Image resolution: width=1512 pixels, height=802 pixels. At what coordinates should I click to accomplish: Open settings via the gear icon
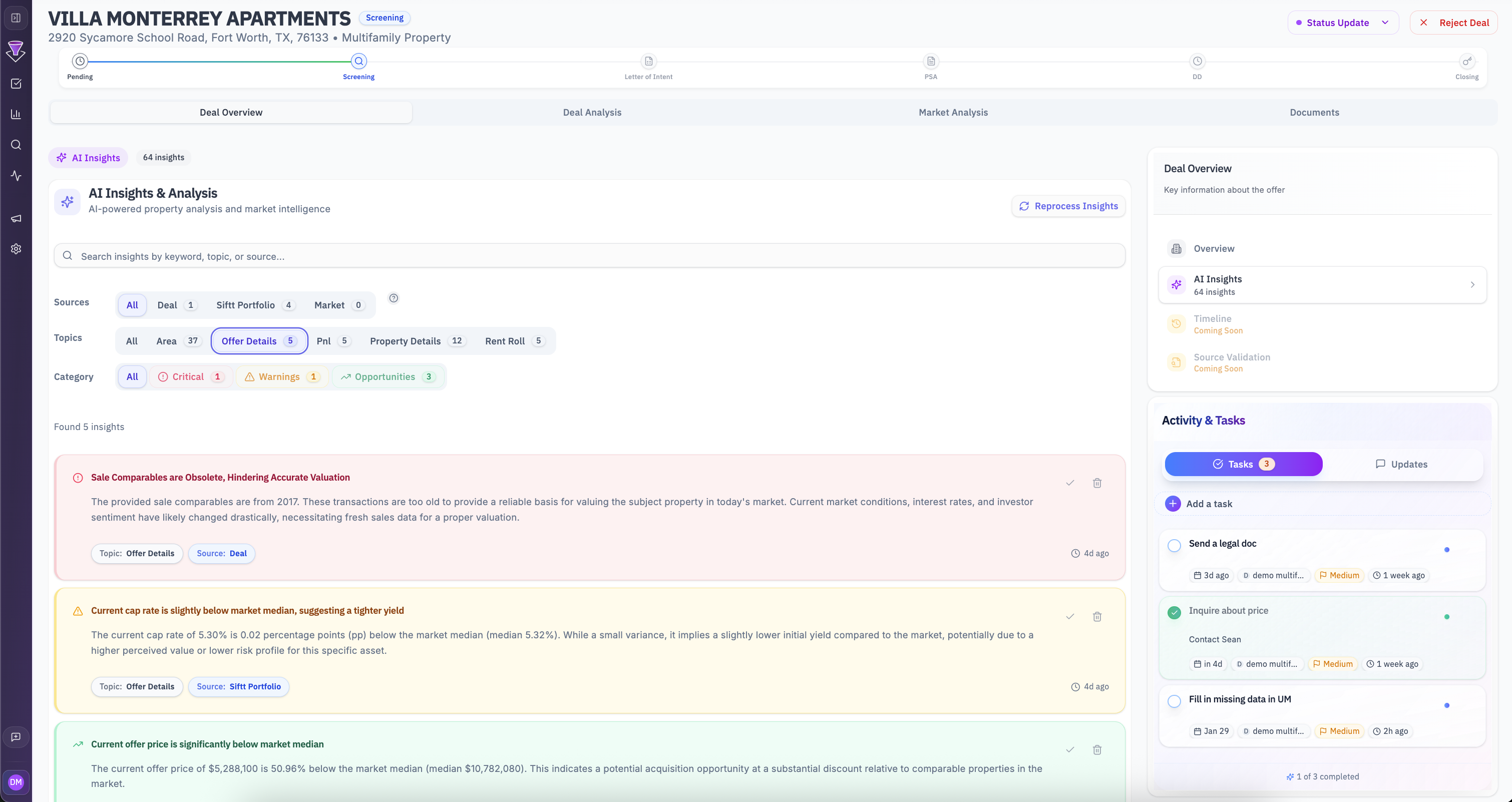click(x=16, y=249)
